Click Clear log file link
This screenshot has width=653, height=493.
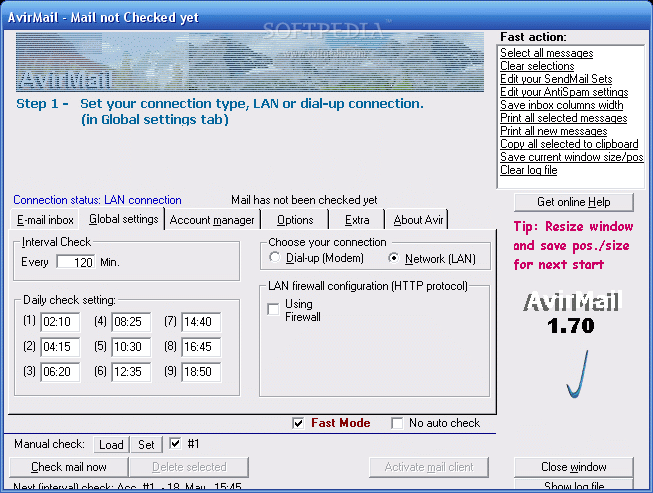pos(528,170)
